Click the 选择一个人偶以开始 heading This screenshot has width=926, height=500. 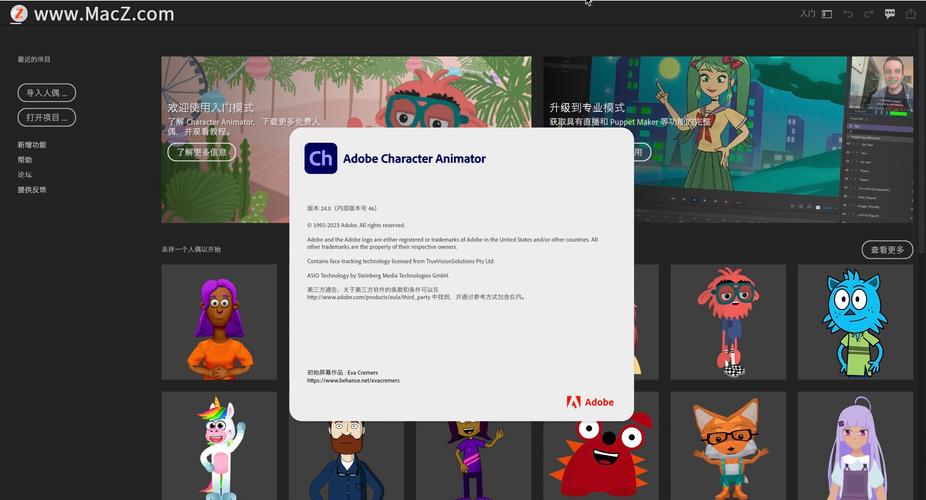pos(191,250)
